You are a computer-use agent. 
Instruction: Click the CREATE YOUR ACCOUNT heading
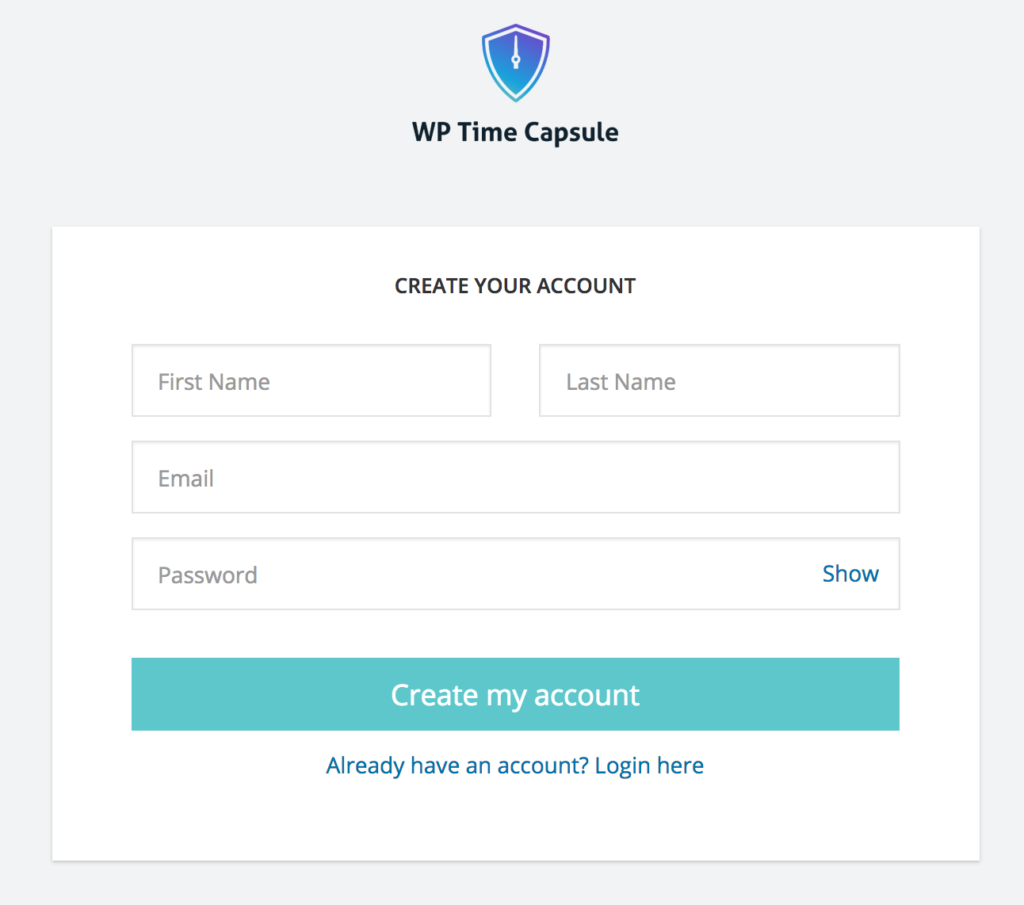[x=515, y=286]
